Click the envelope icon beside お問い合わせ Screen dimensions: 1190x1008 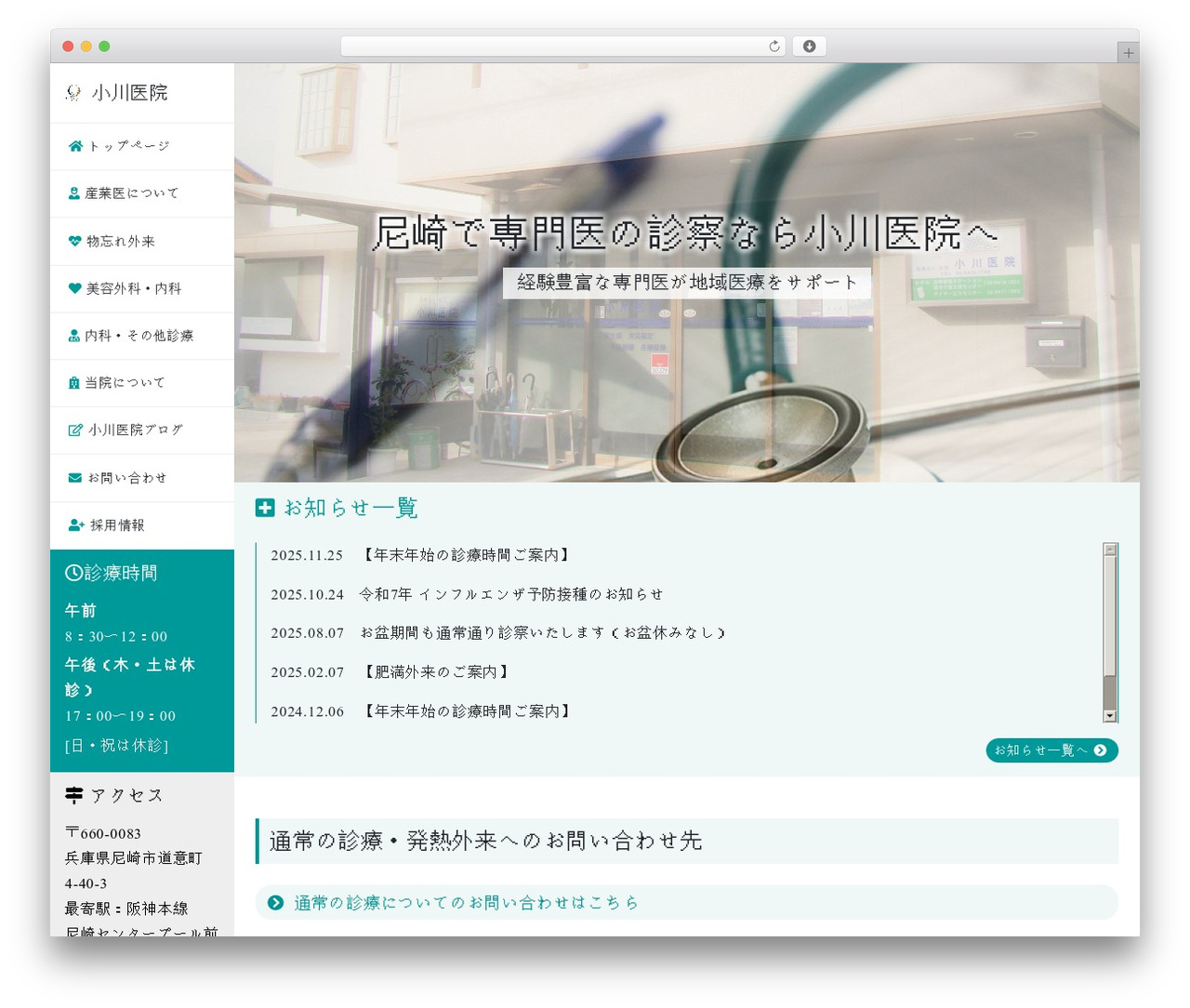(75, 478)
